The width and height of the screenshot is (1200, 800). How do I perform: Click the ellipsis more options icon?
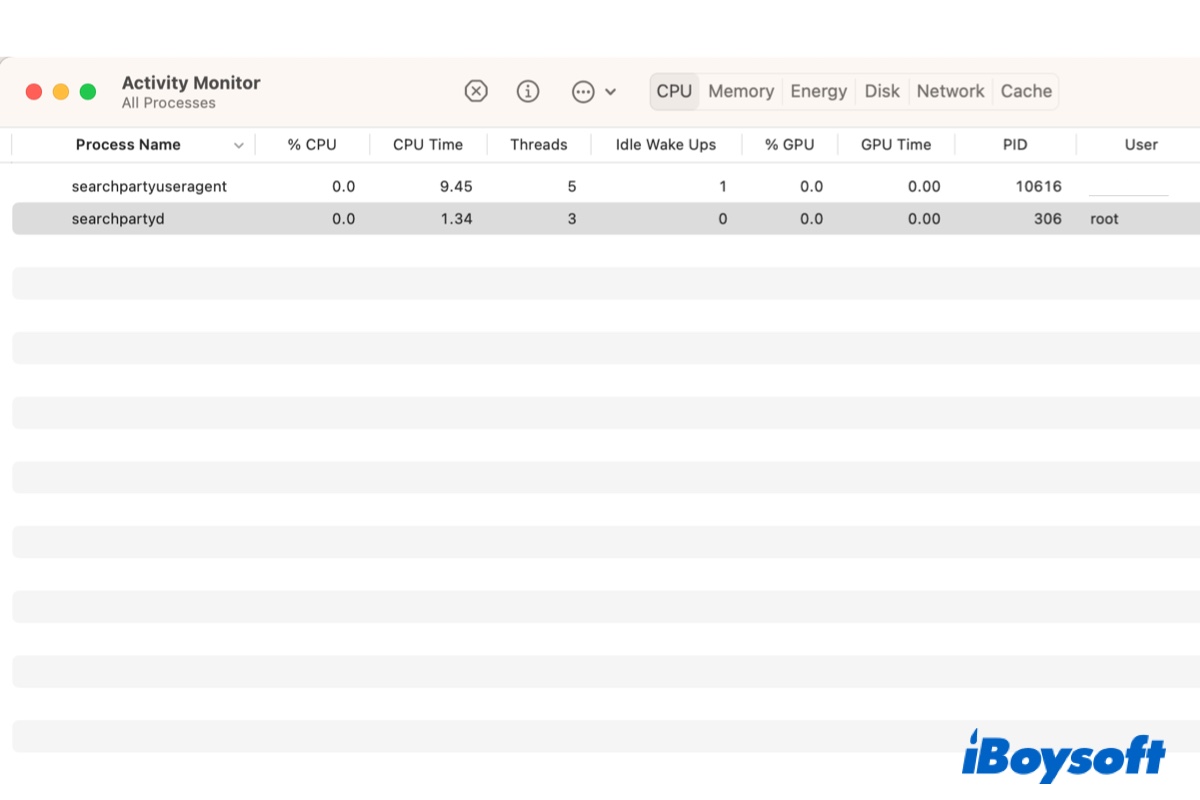point(583,91)
